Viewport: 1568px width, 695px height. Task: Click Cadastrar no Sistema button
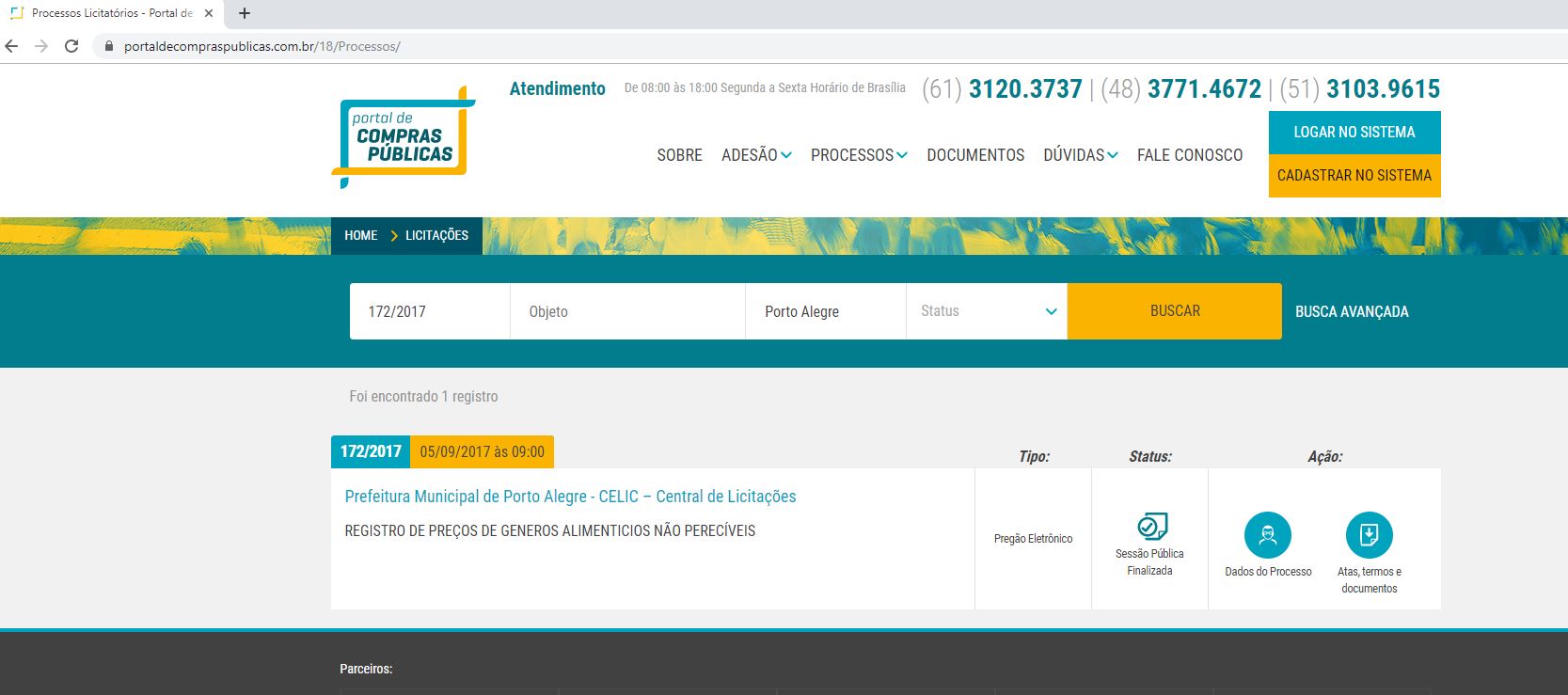[x=1354, y=176]
